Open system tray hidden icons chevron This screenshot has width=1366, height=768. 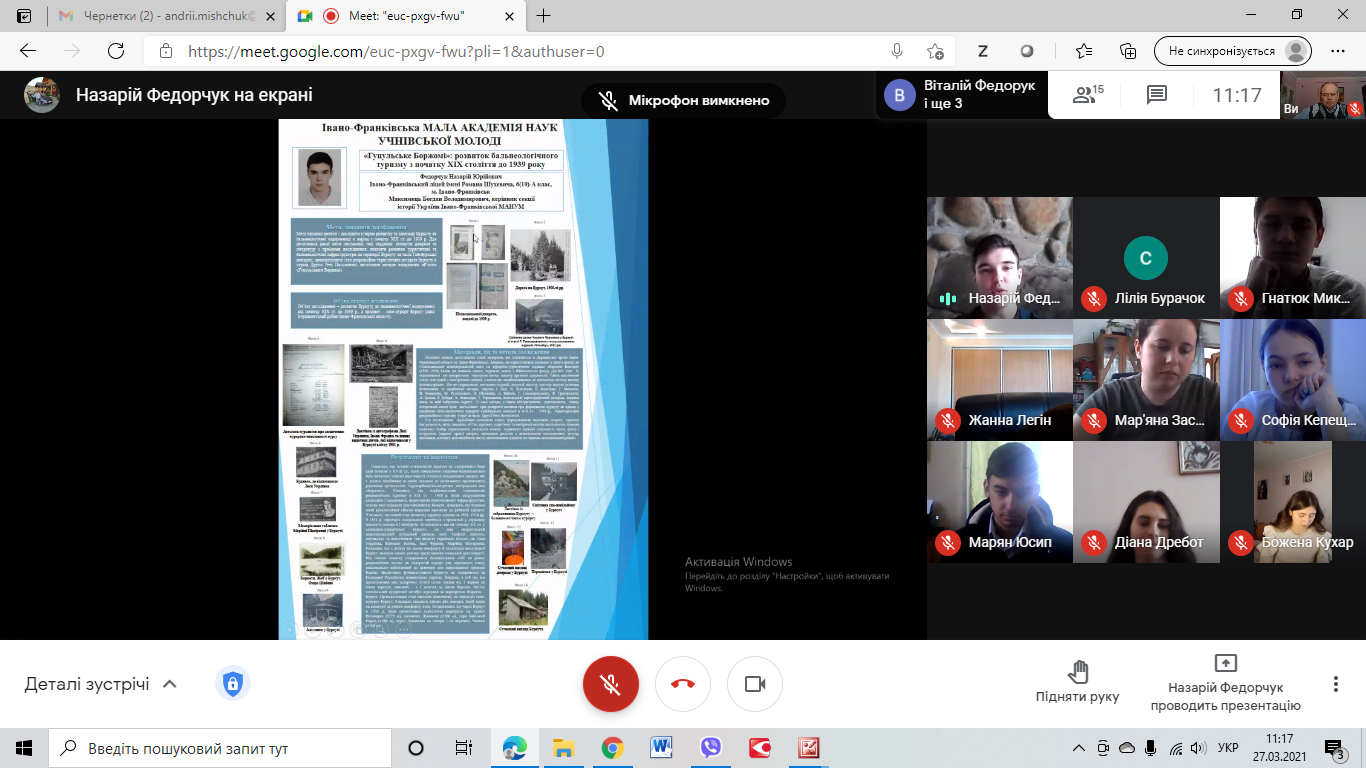[x=1077, y=747]
